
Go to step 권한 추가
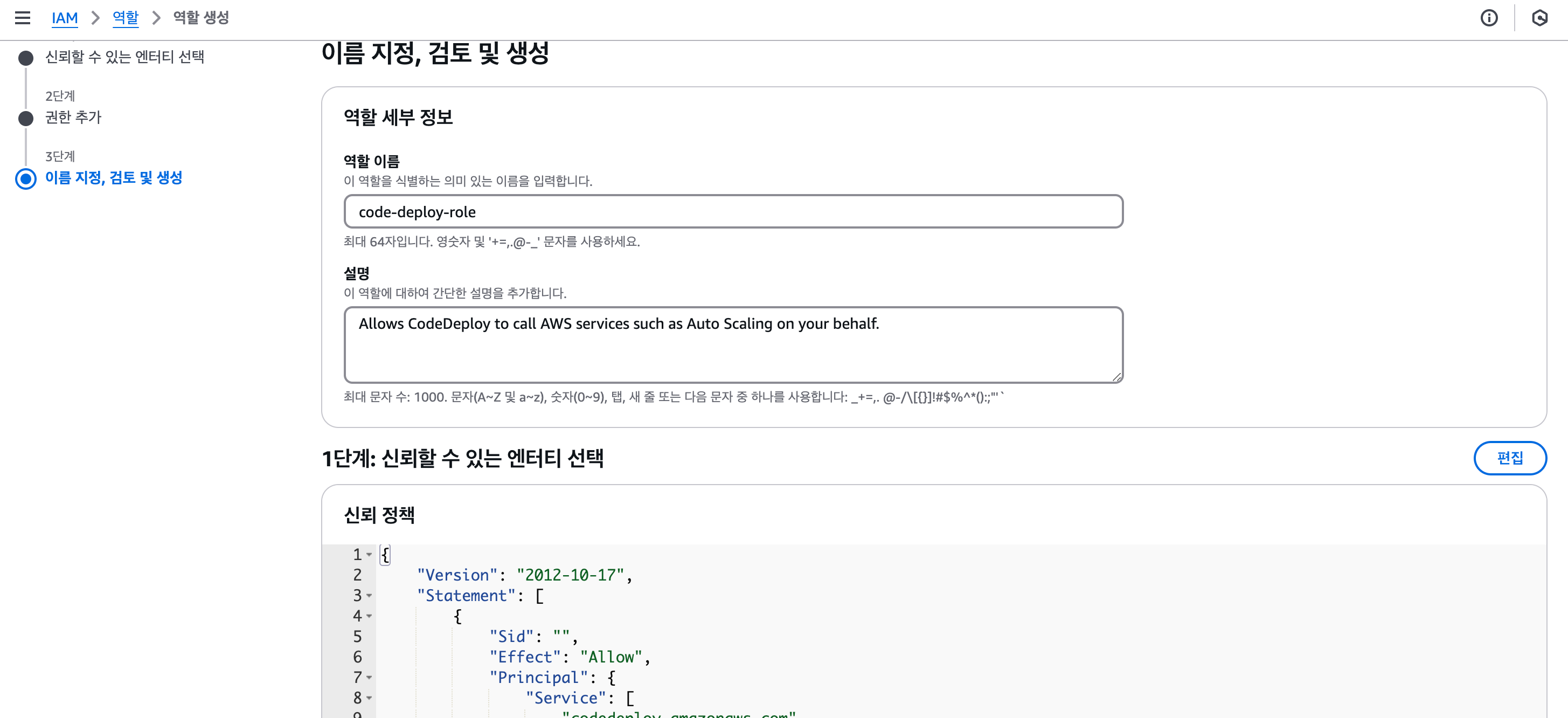[73, 117]
